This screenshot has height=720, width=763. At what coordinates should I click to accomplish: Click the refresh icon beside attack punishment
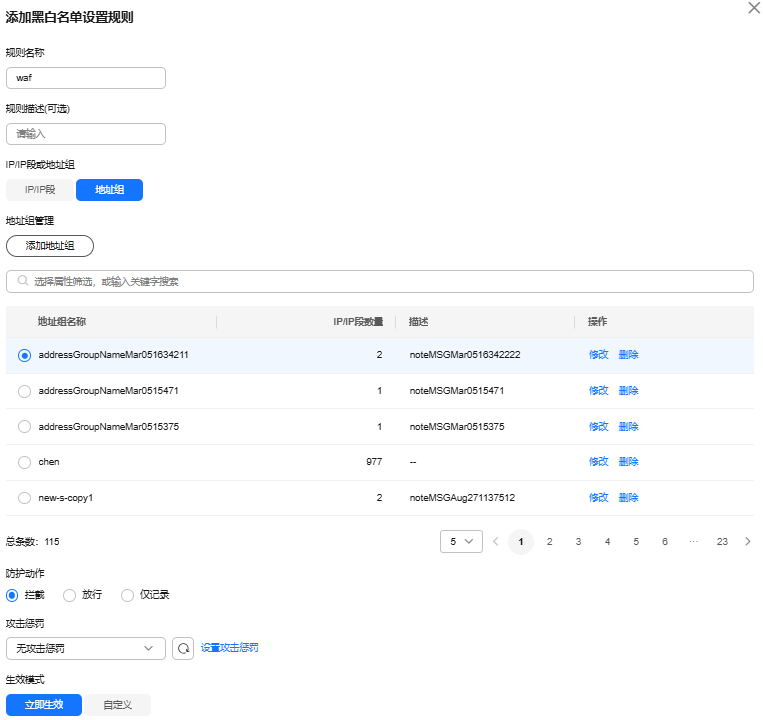point(182,648)
